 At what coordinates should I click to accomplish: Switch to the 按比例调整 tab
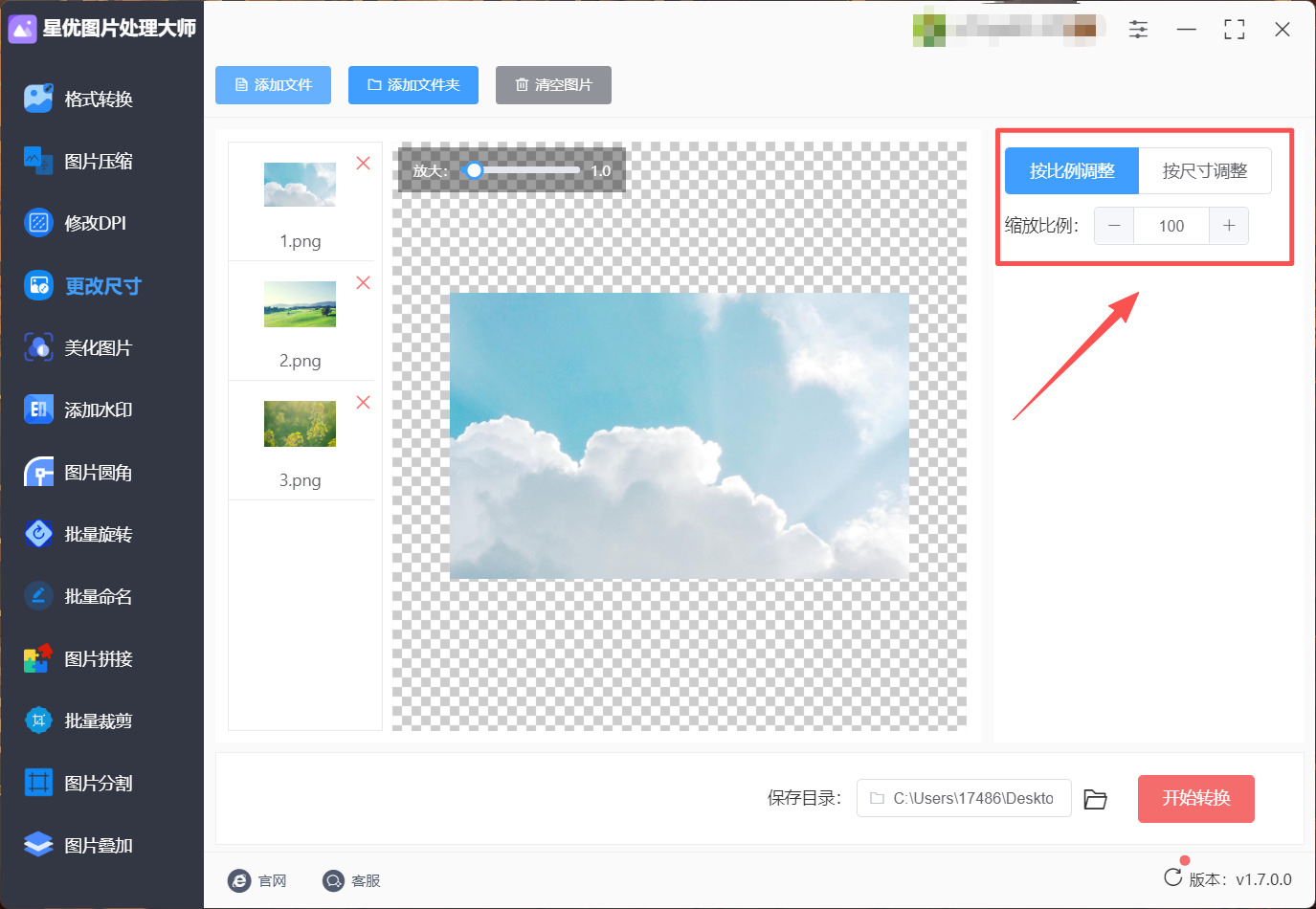tap(1072, 171)
